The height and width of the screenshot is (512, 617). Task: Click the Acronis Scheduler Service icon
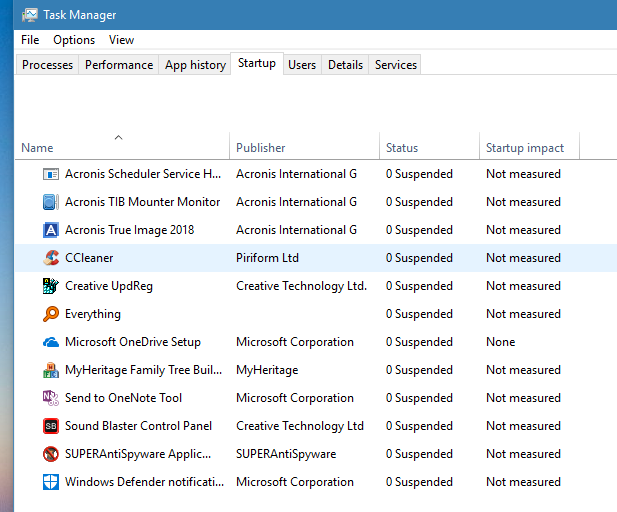click(x=51, y=174)
